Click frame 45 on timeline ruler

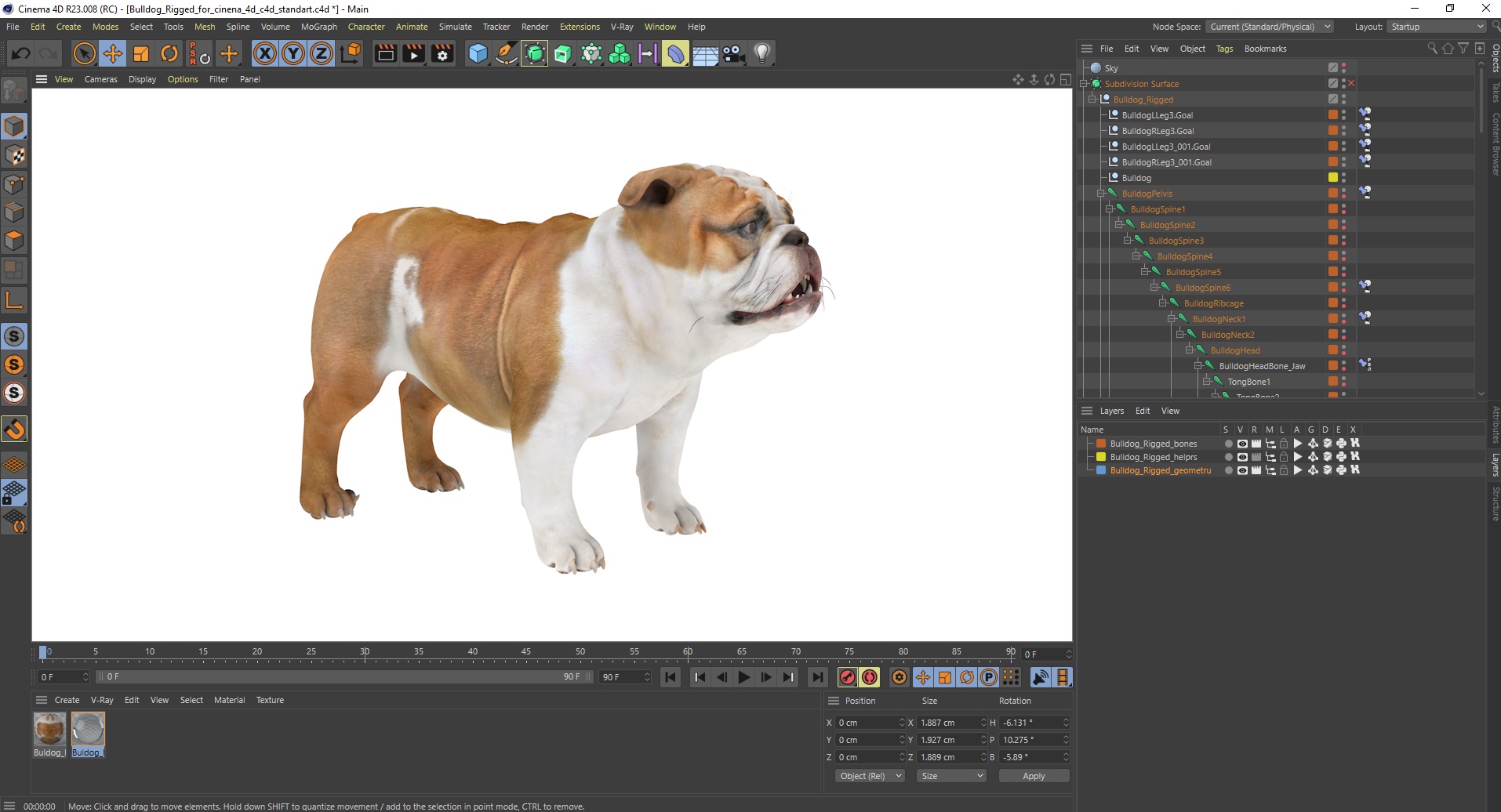coord(526,652)
